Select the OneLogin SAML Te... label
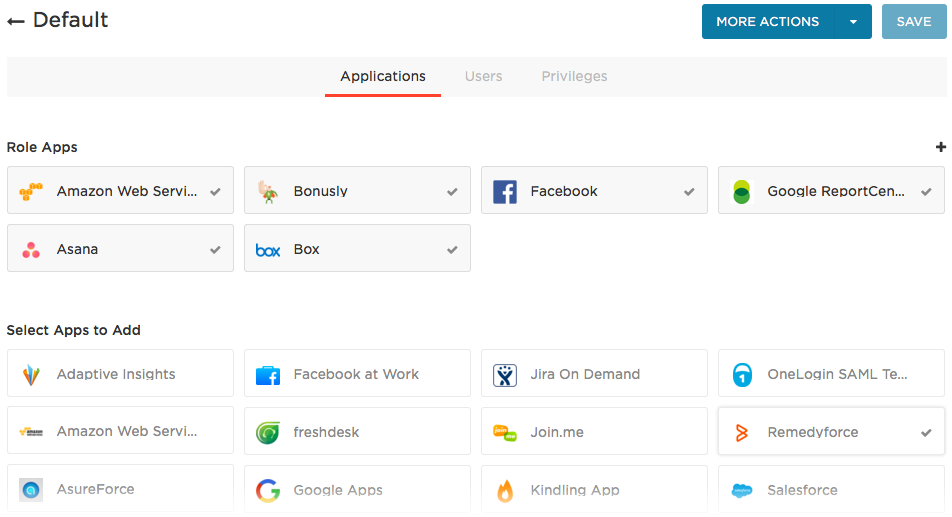 [837, 374]
